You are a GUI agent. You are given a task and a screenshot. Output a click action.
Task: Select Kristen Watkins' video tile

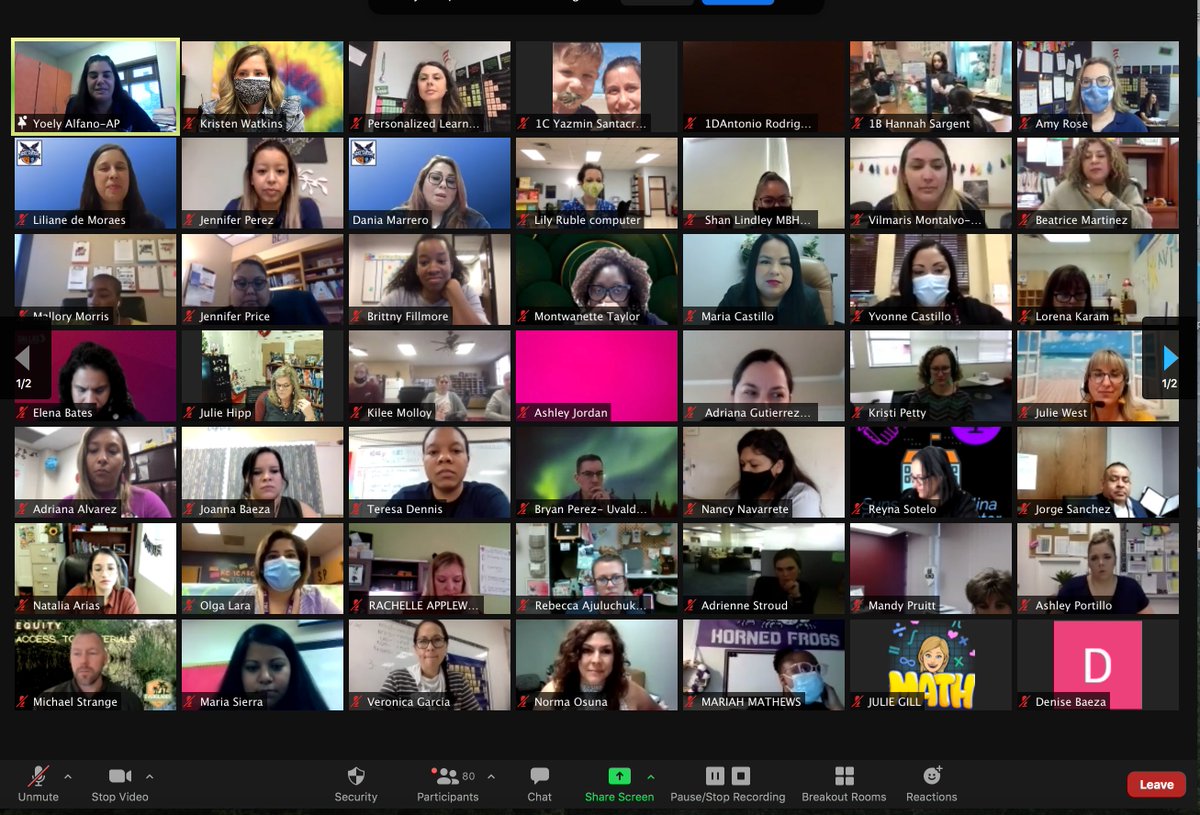pos(262,86)
